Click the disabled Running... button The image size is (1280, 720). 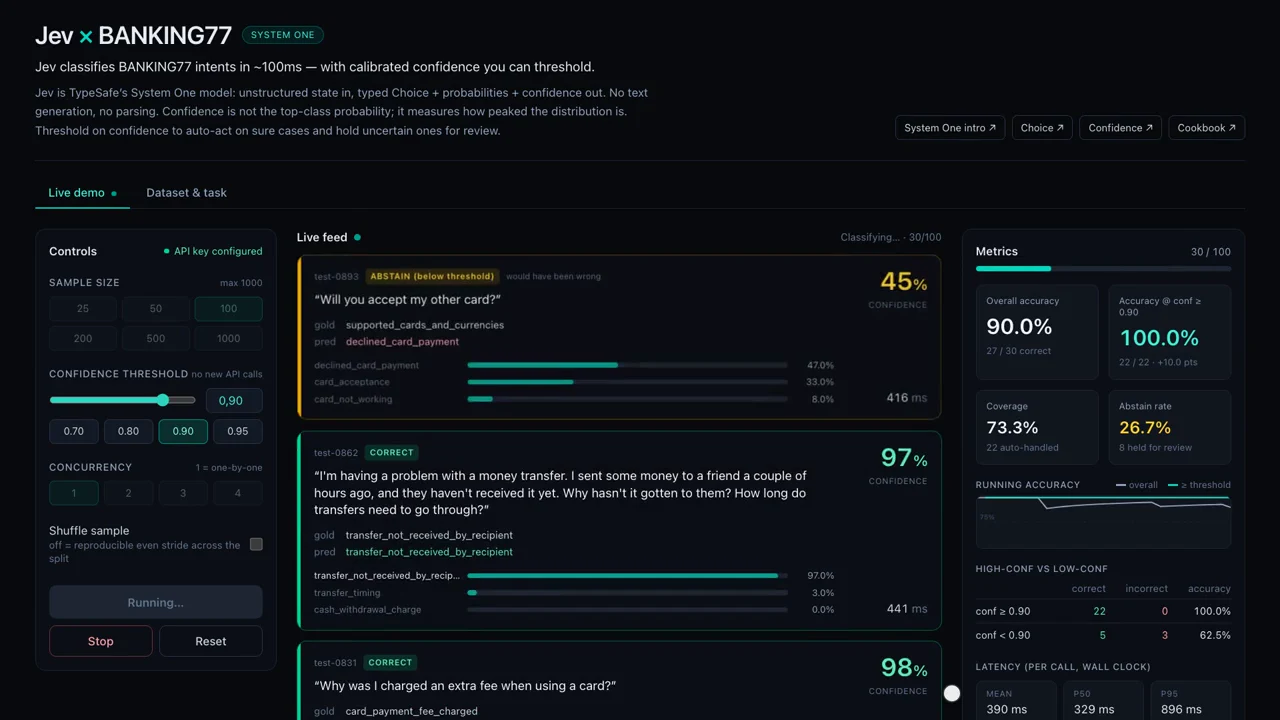point(156,603)
